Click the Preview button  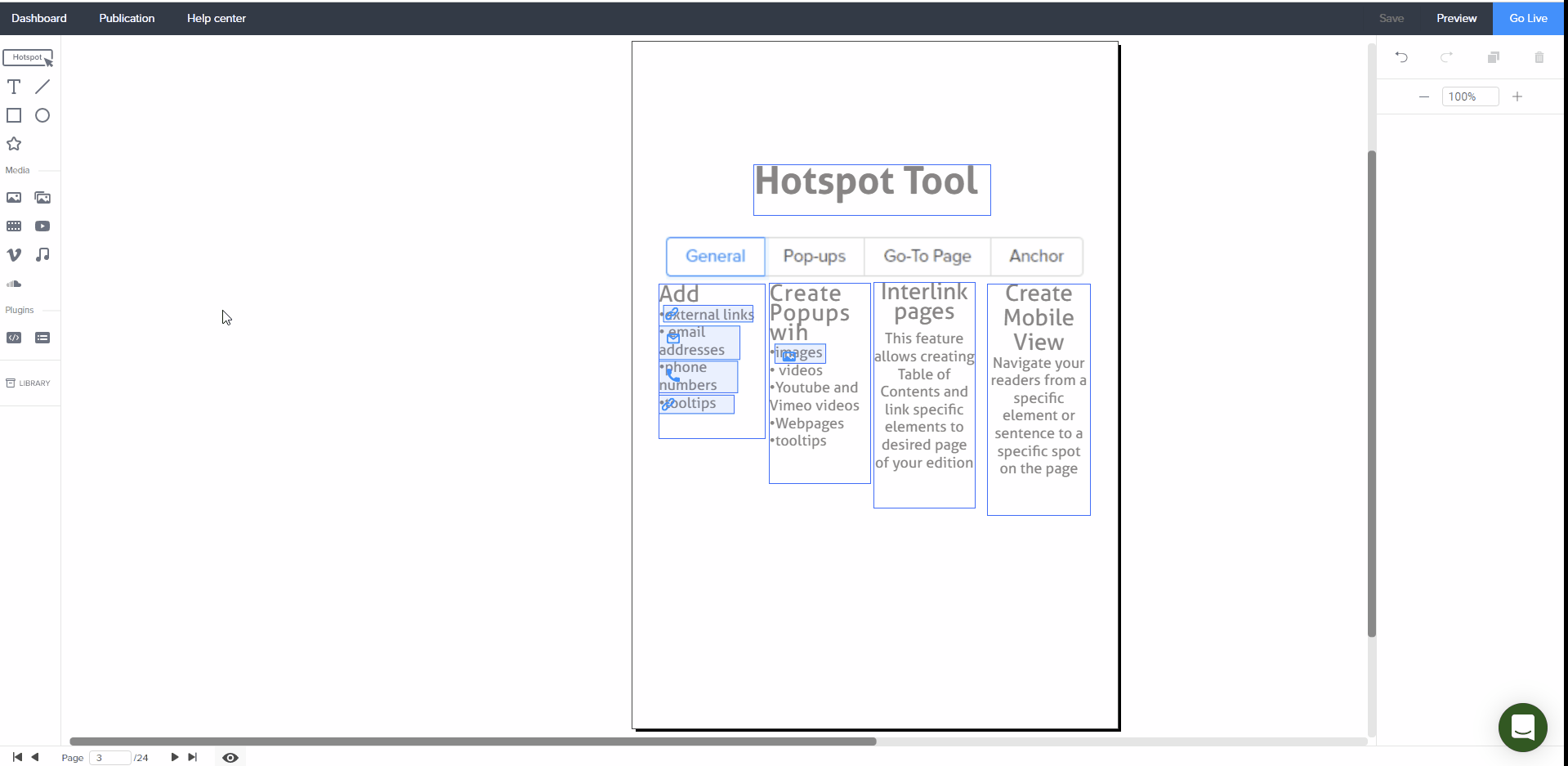(x=1456, y=18)
